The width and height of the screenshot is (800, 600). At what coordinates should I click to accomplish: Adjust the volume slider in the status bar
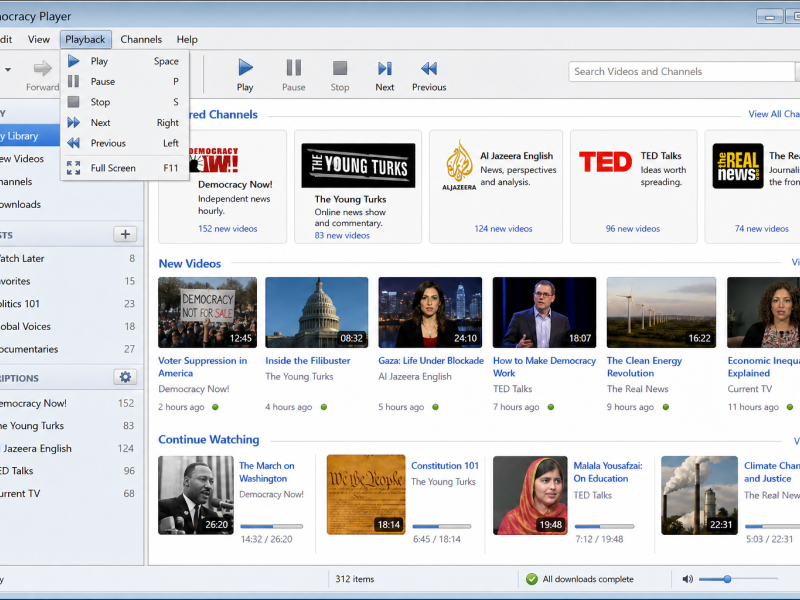738,579
